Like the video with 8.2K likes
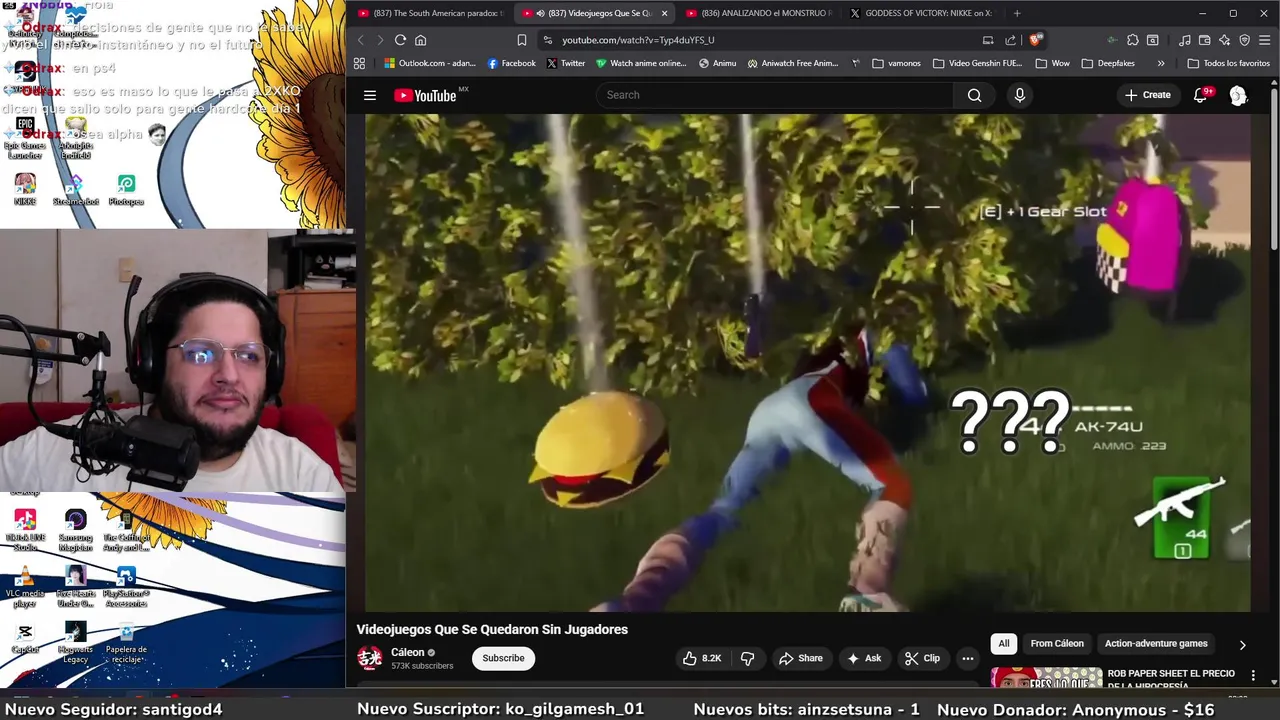Screen dimensions: 1280x720 click(x=702, y=658)
